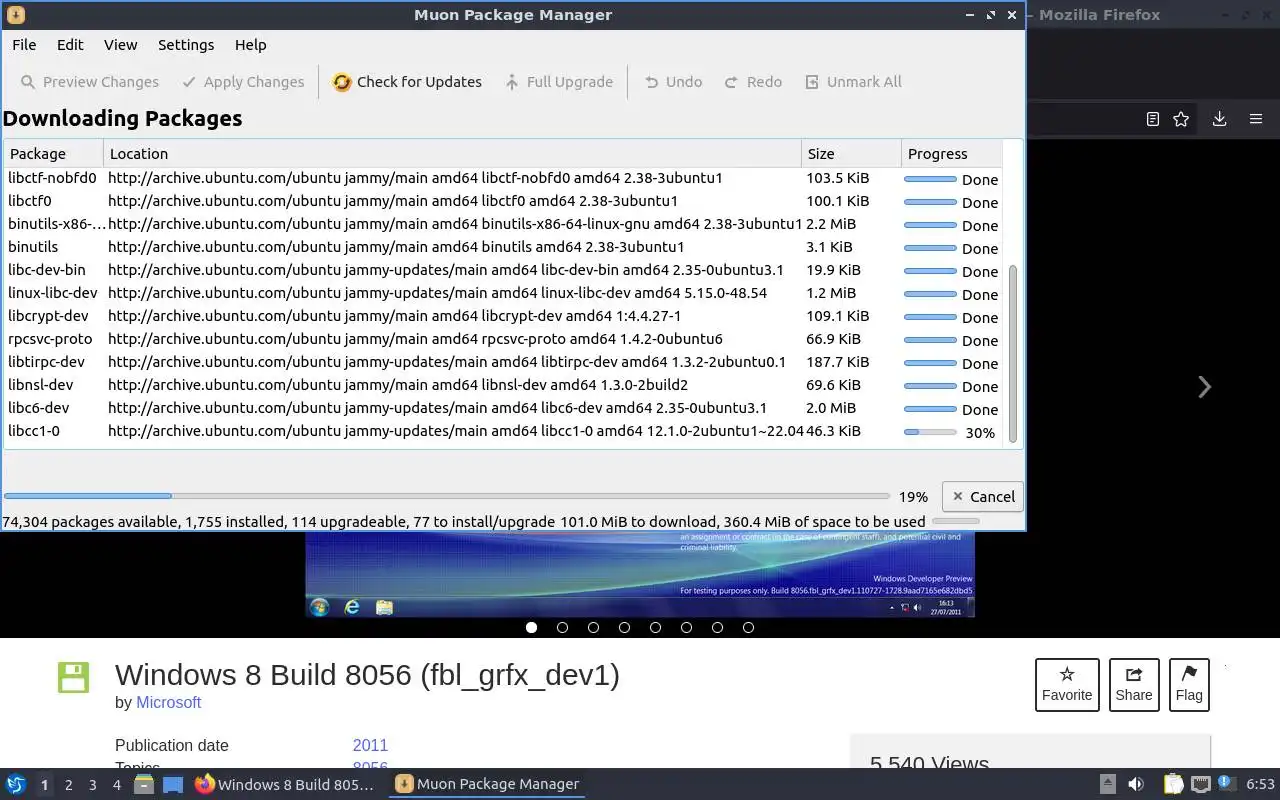Open the Edit menu
1280x800 pixels.
70,45
